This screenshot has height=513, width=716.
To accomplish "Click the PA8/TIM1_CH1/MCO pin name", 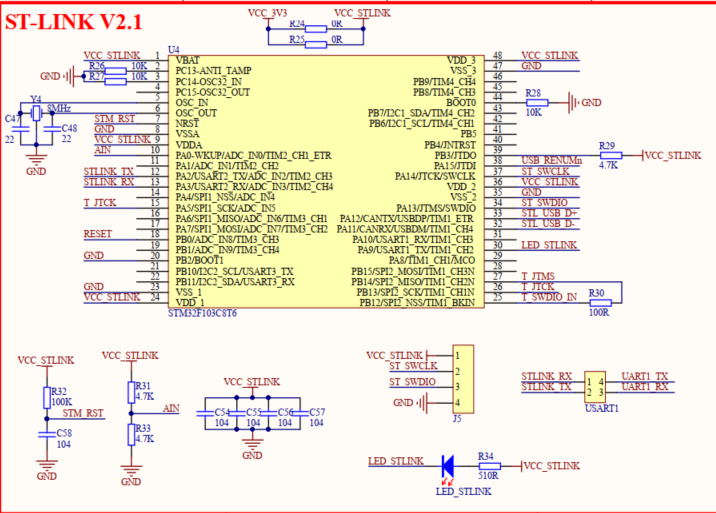I will (432, 260).
